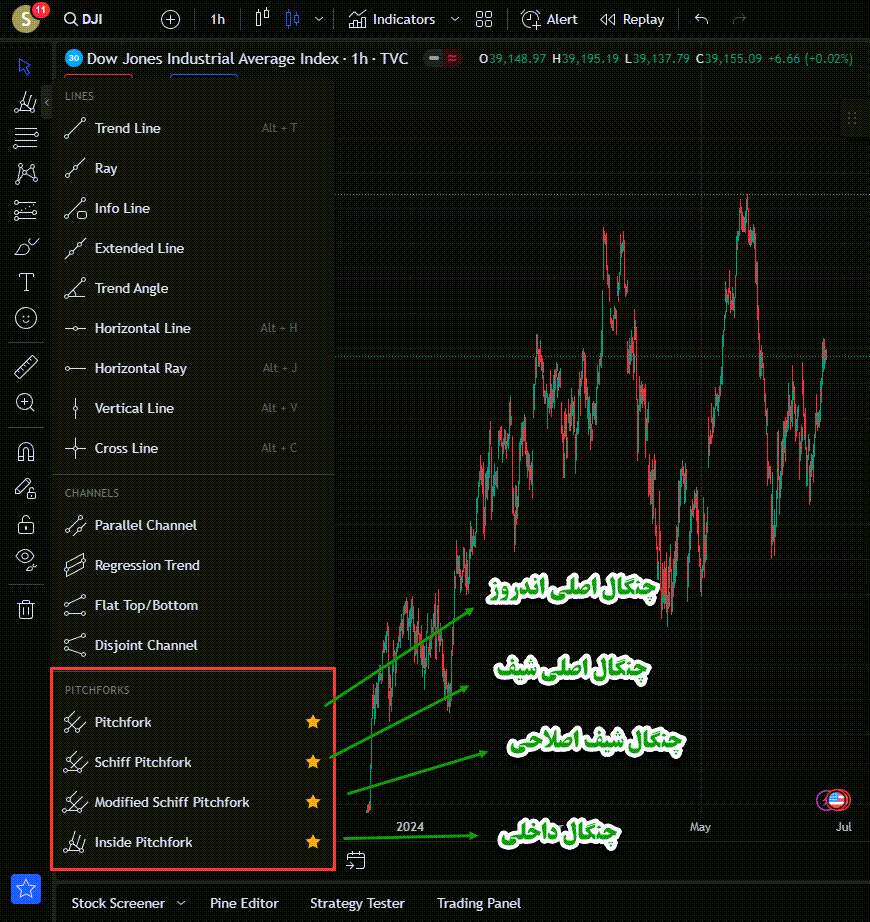870x922 pixels.
Task: Click the Dow Jones Industrial Average Index title
Action: 213,59
